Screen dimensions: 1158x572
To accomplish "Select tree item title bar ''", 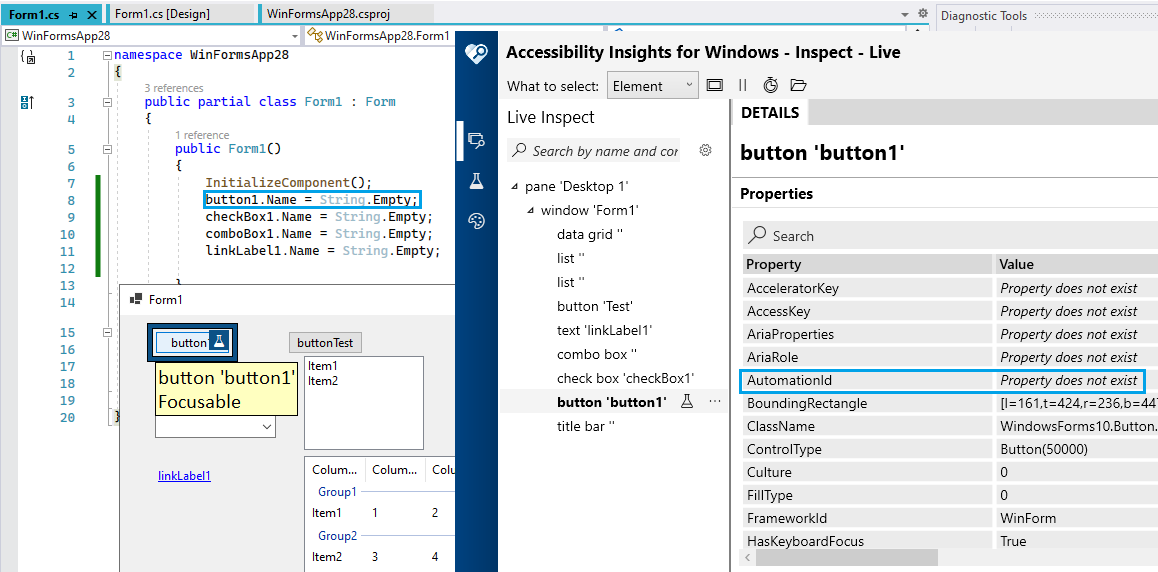I will point(585,426).
